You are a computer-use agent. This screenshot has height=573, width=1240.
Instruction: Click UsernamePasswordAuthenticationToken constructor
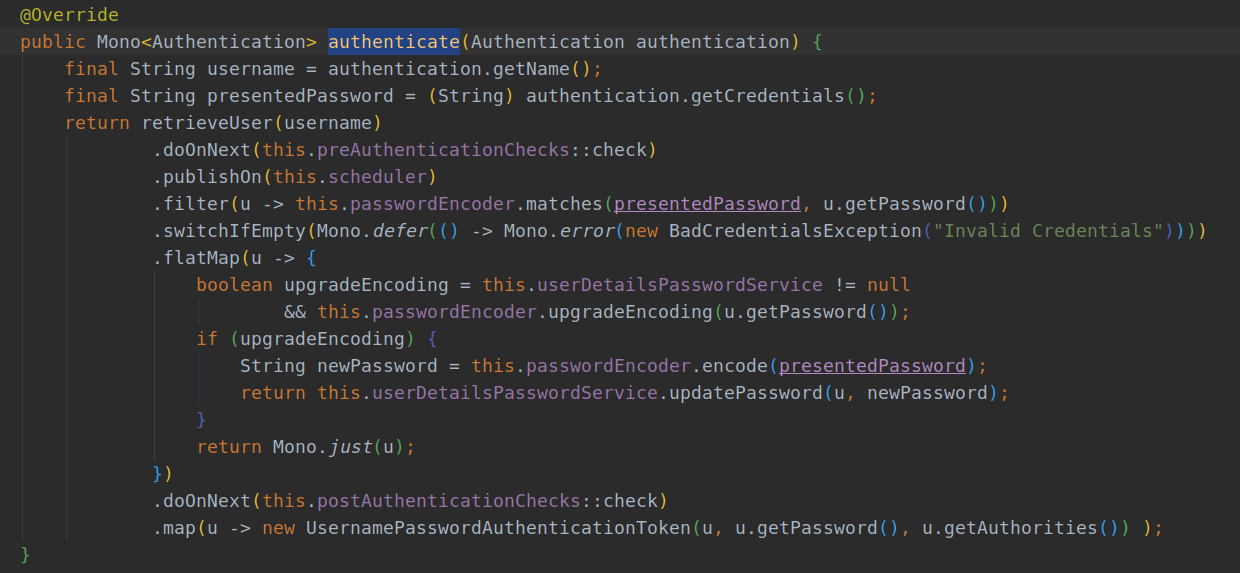(498, 528)
